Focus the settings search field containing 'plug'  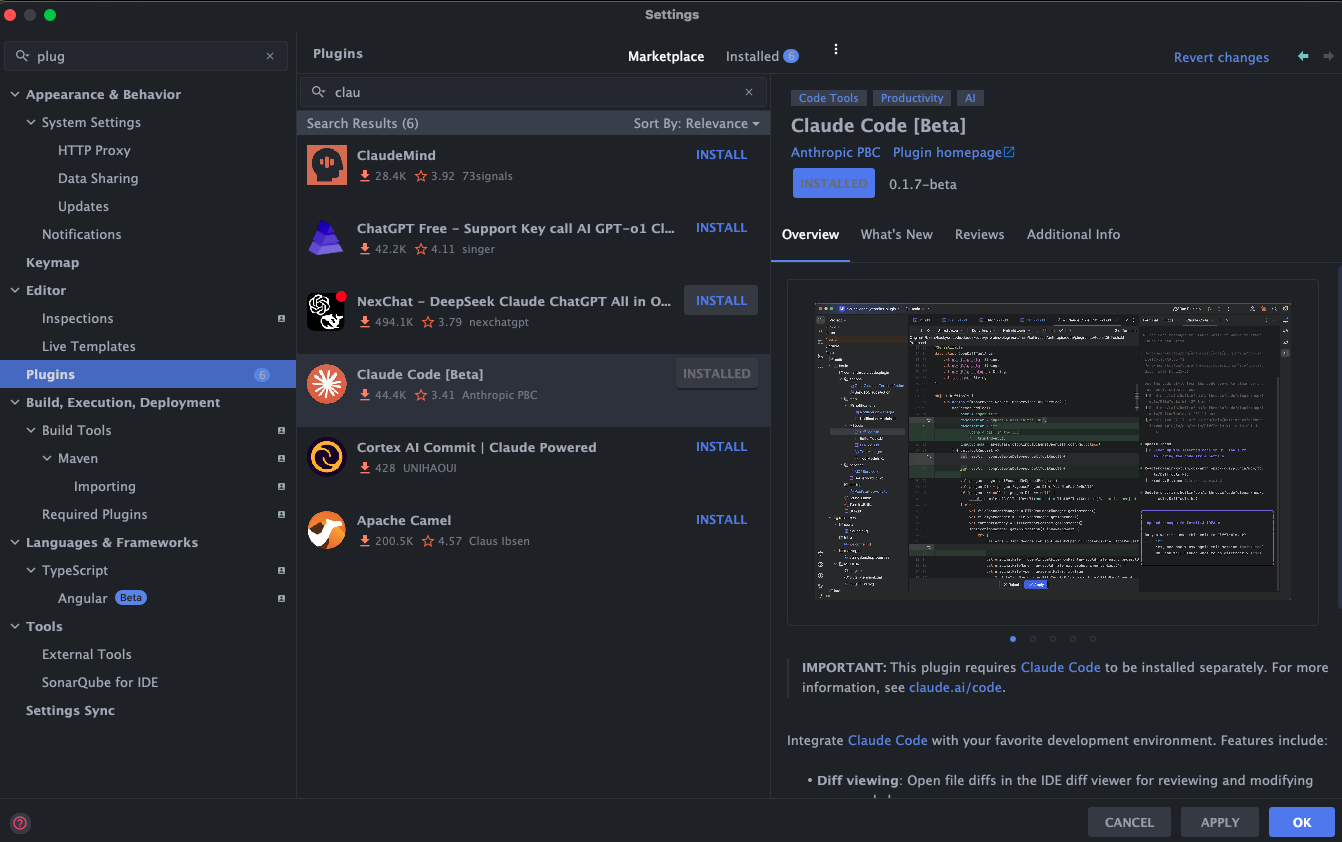(147, 56)
